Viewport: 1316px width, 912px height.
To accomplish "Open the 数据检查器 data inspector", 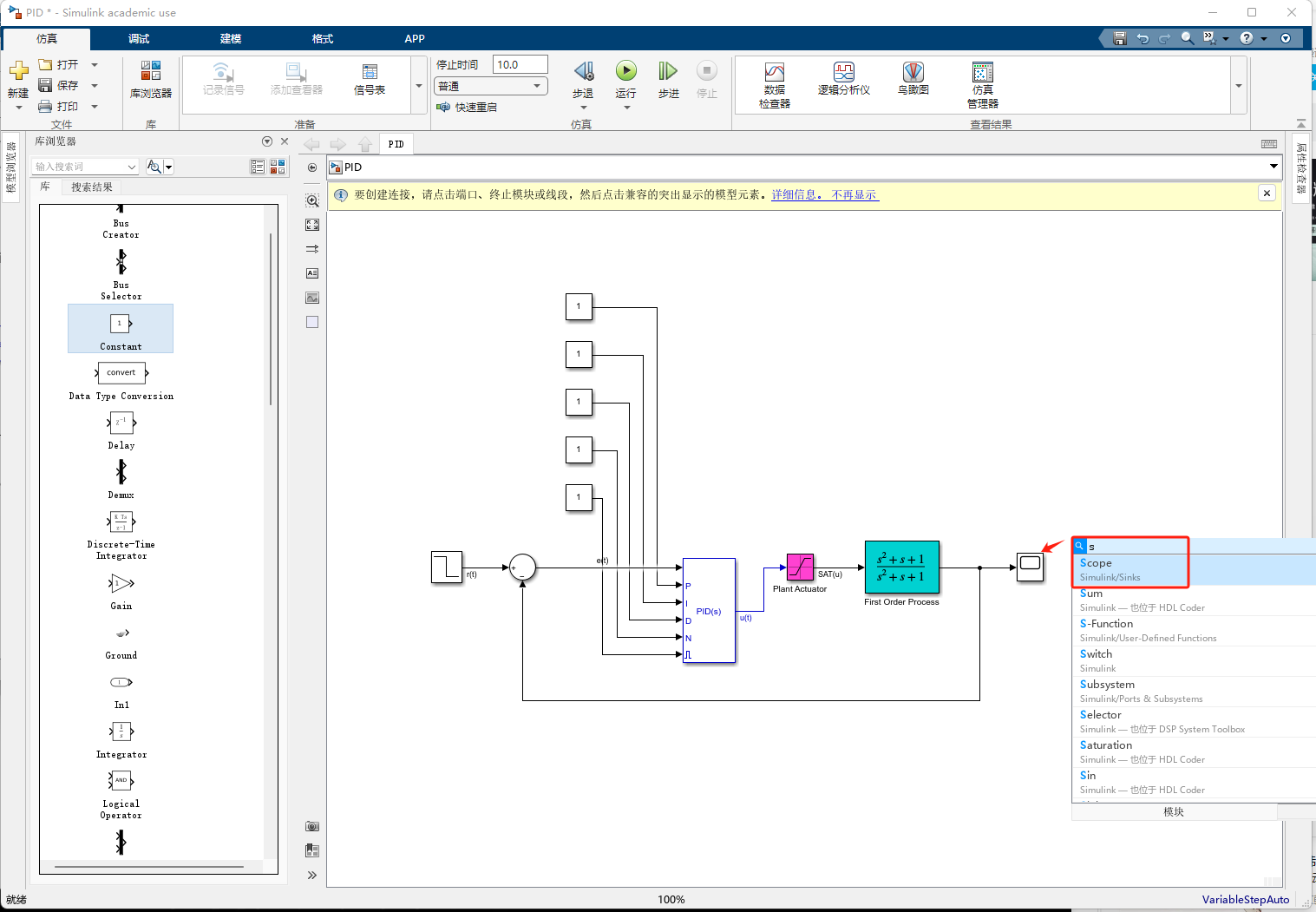I will [x=775, y=85].
